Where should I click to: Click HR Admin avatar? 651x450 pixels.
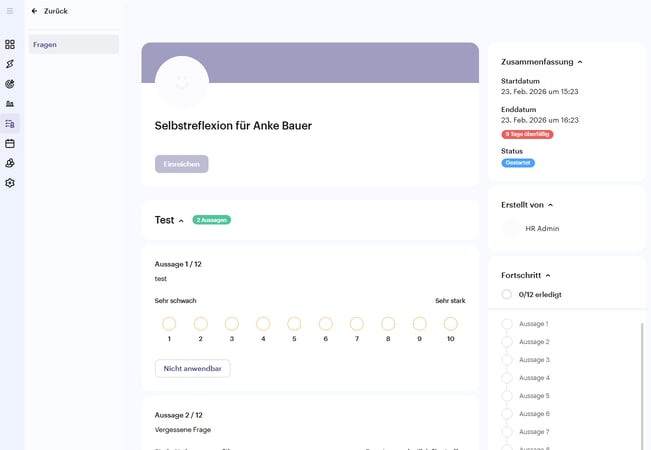click(511, 229)
